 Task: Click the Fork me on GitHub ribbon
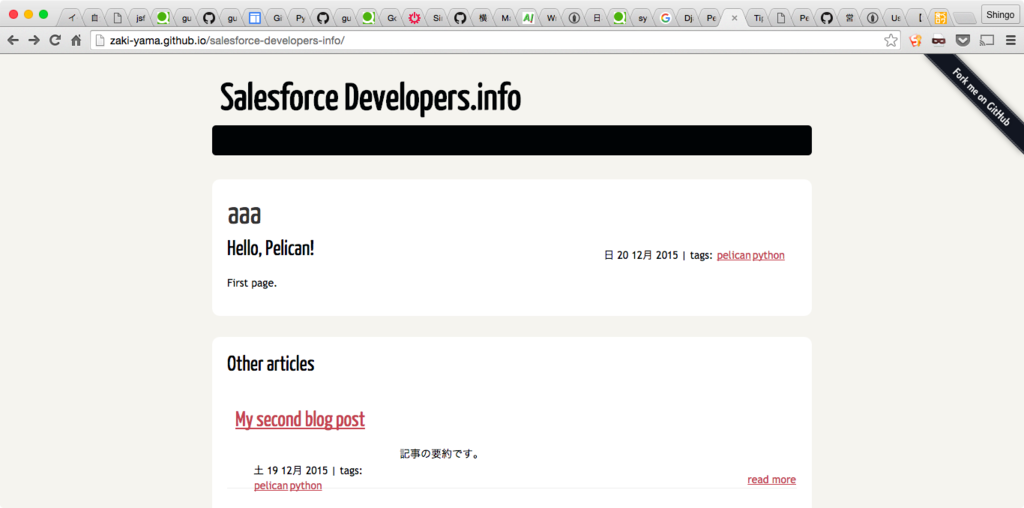point(981,97)
